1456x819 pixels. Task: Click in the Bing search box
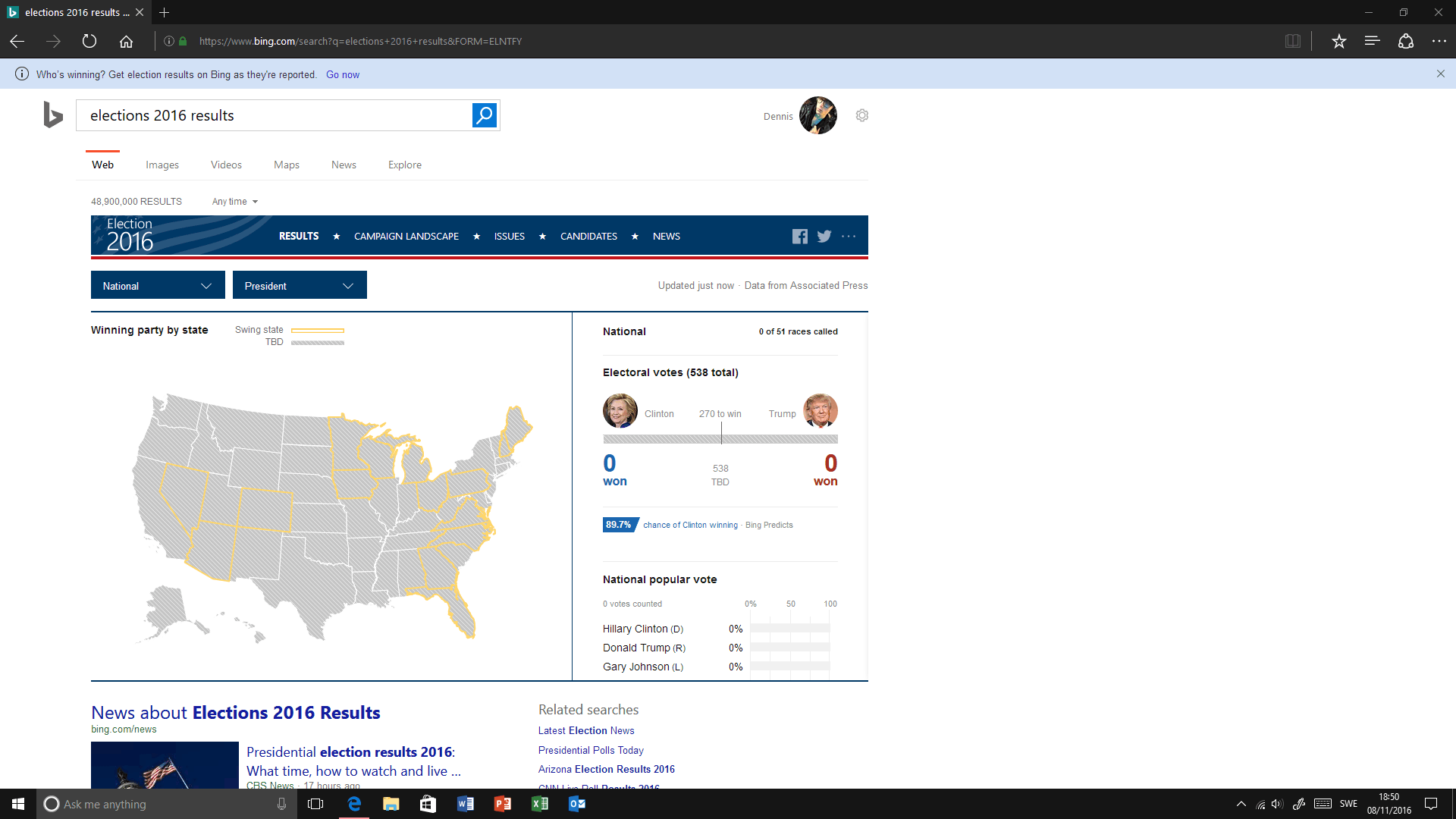coord(274,115)
